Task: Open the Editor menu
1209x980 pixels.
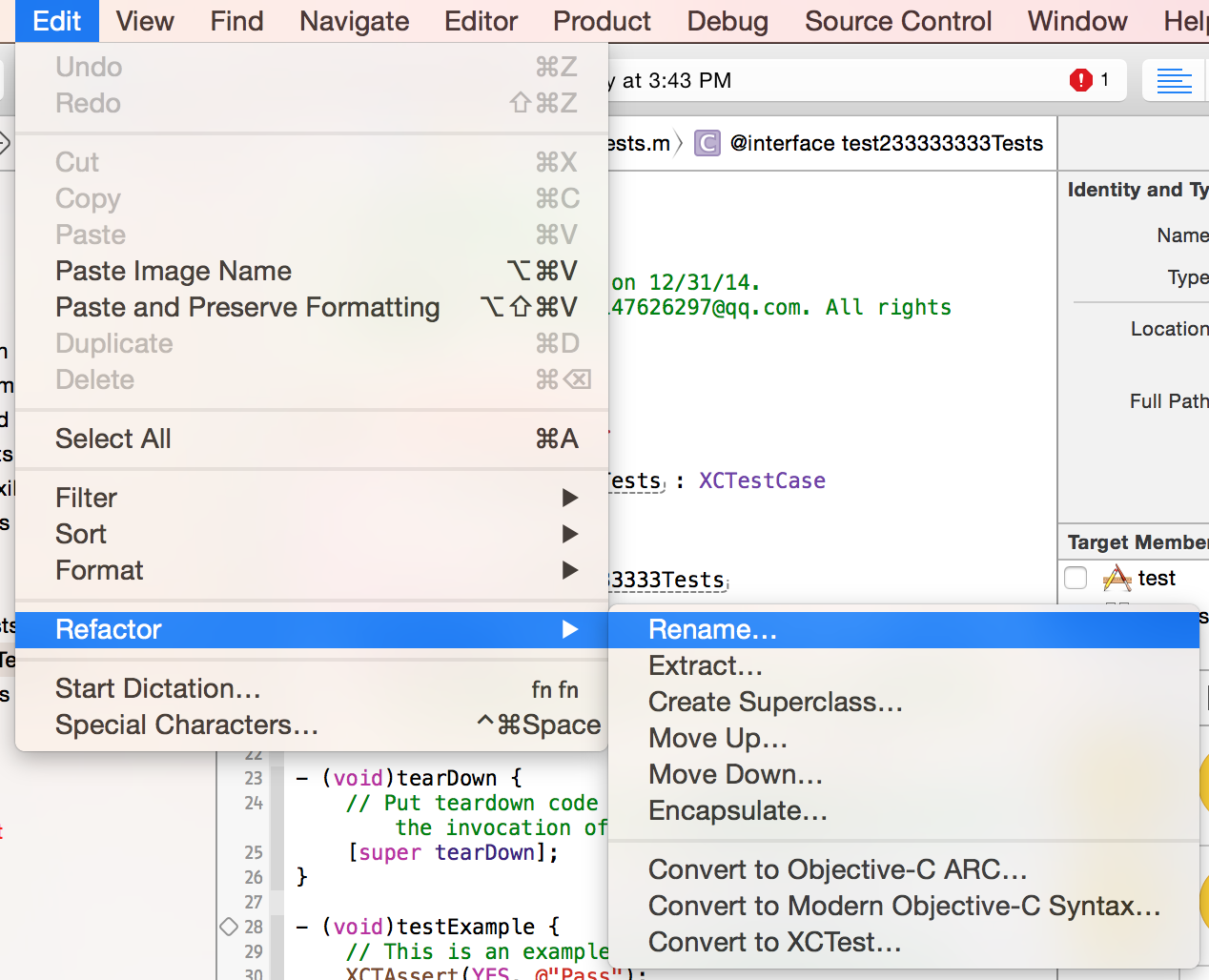Action: tap(481, 21)
